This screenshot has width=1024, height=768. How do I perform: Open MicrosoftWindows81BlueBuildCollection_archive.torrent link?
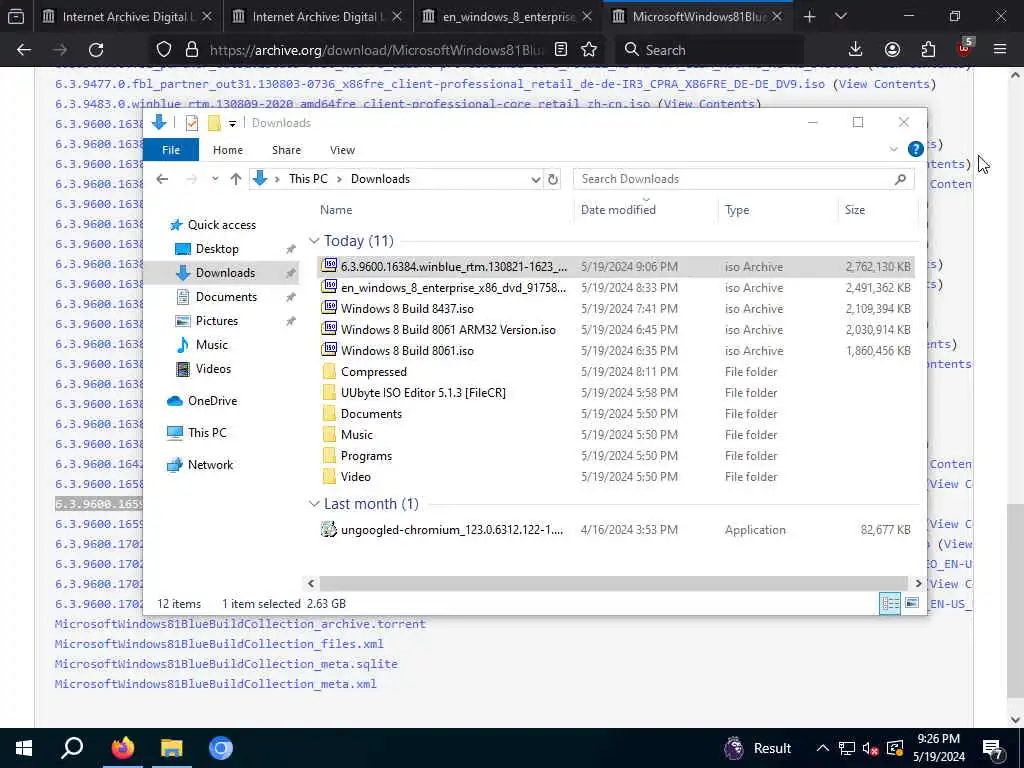click(x=240, y=624)
